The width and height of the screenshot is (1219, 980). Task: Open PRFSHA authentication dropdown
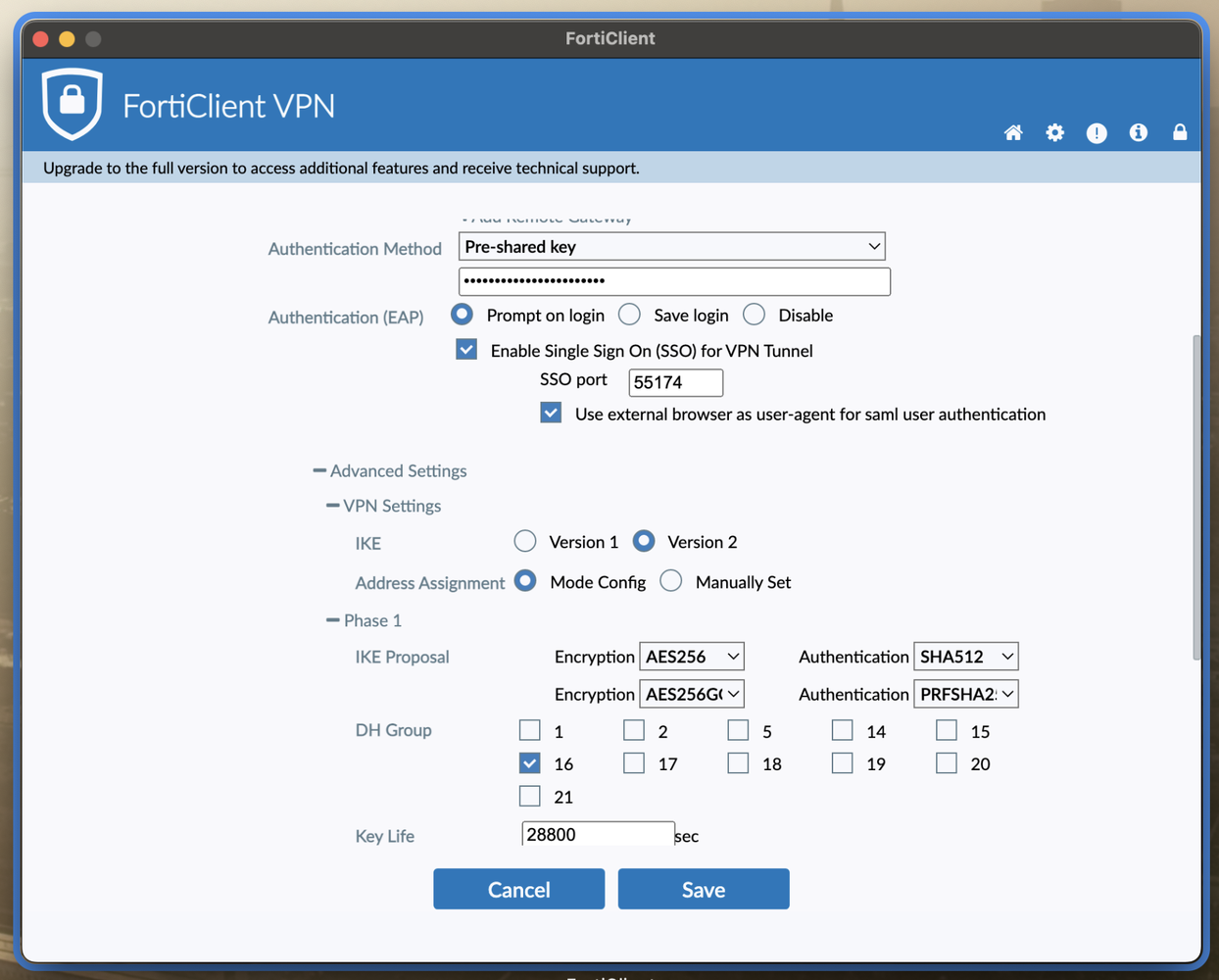[966, 694]
